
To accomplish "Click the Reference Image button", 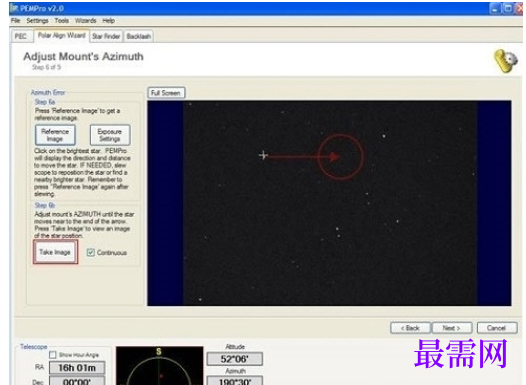I will (55, 135).
